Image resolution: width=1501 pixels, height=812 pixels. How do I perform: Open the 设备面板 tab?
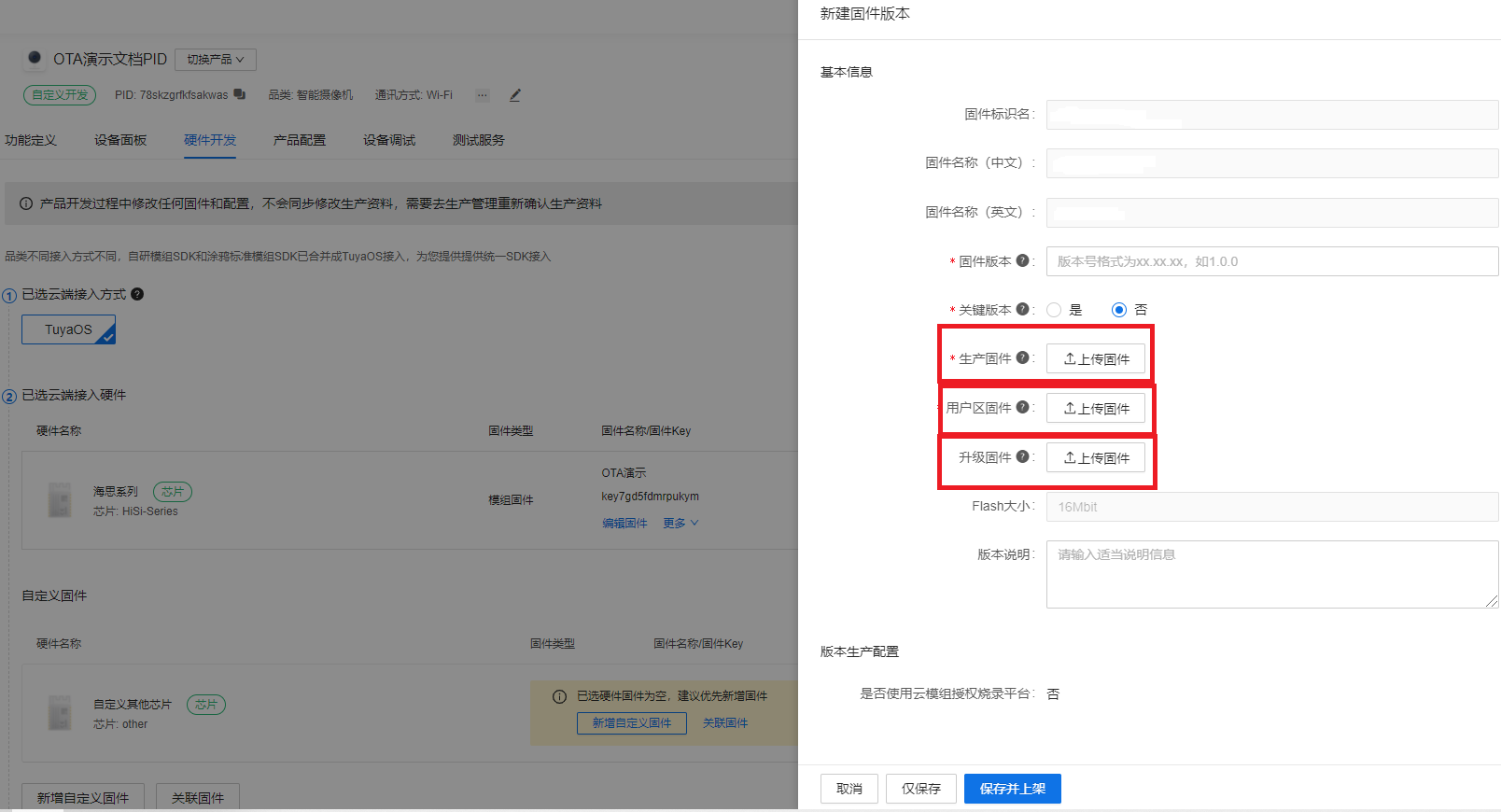(x=120, y=140)
